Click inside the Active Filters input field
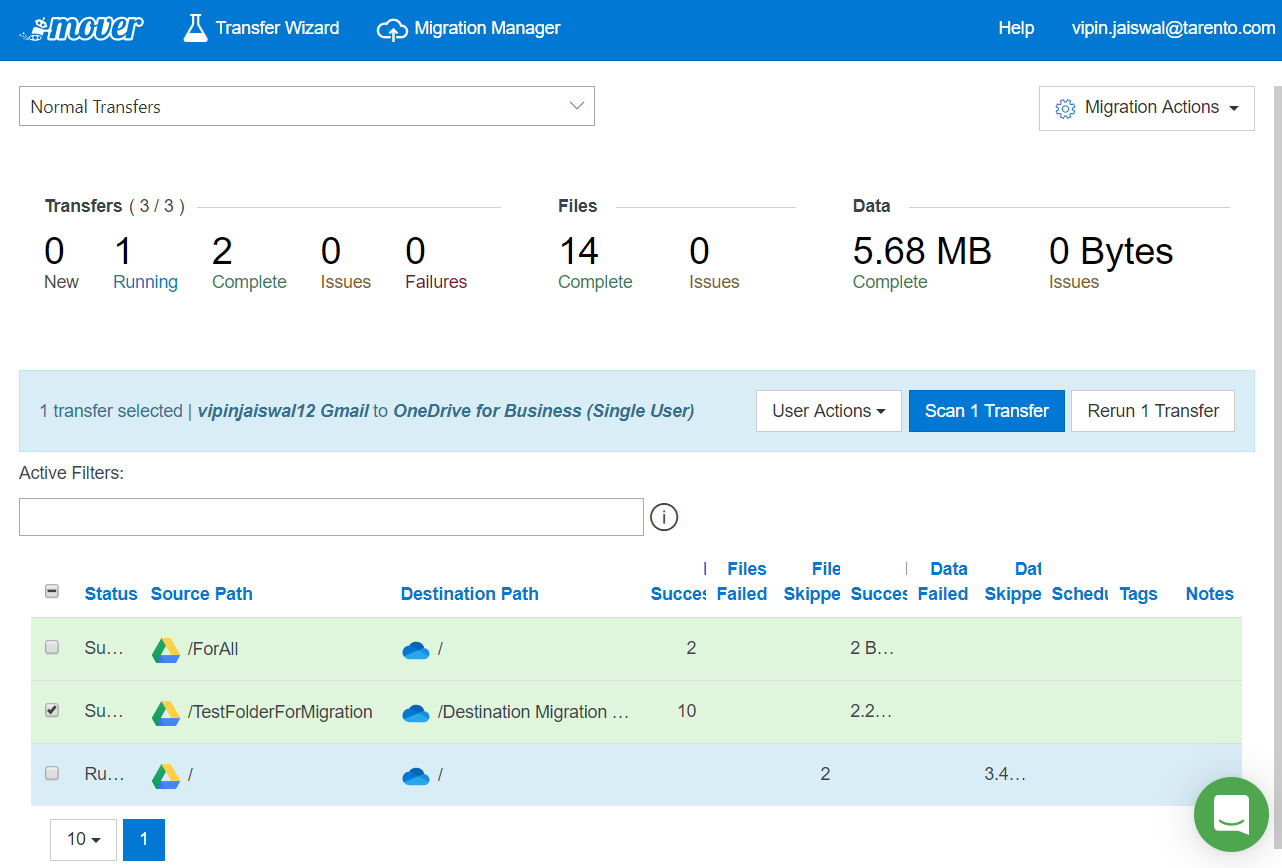This screenshot has height=868, width=1282. tap(330, 516)
